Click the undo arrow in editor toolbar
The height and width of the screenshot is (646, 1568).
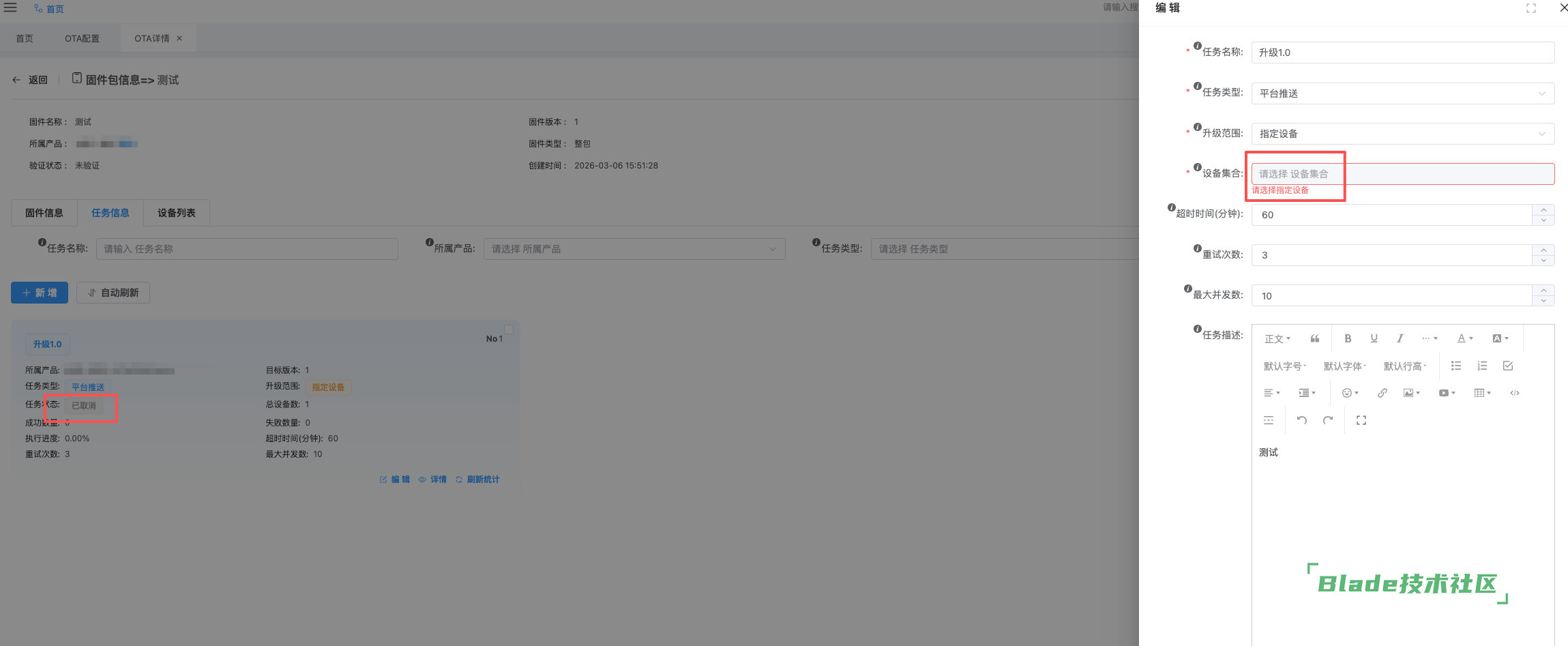coord(1301,420)
